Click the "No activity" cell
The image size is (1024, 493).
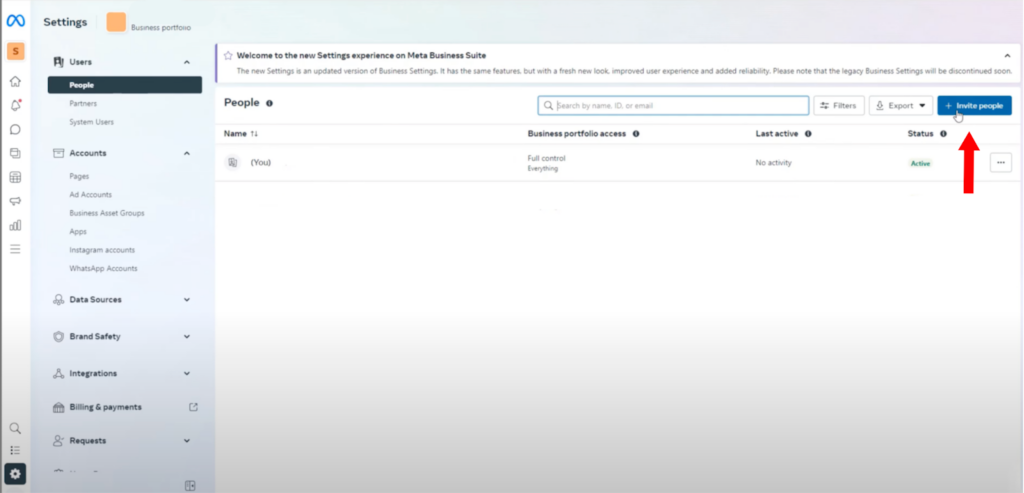coord(773,163)
